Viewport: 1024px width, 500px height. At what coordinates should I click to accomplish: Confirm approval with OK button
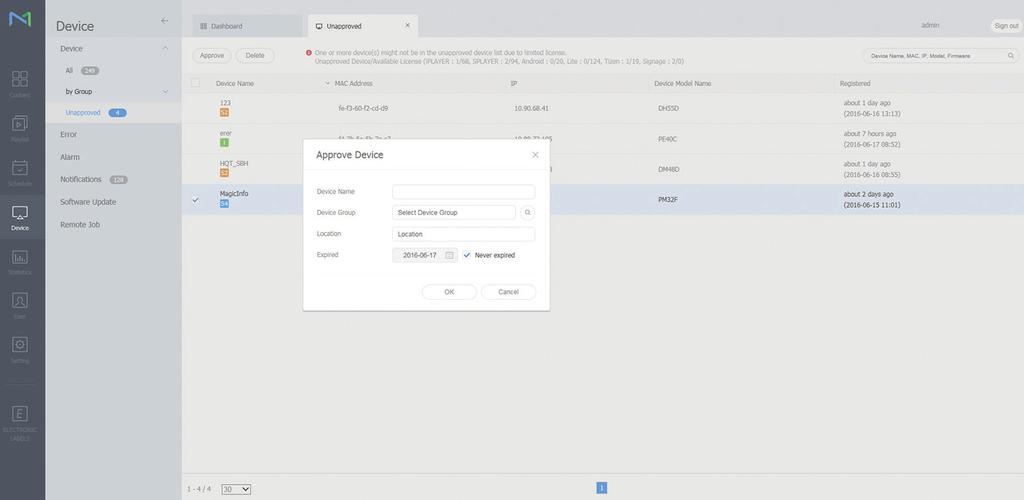[449, 292]
